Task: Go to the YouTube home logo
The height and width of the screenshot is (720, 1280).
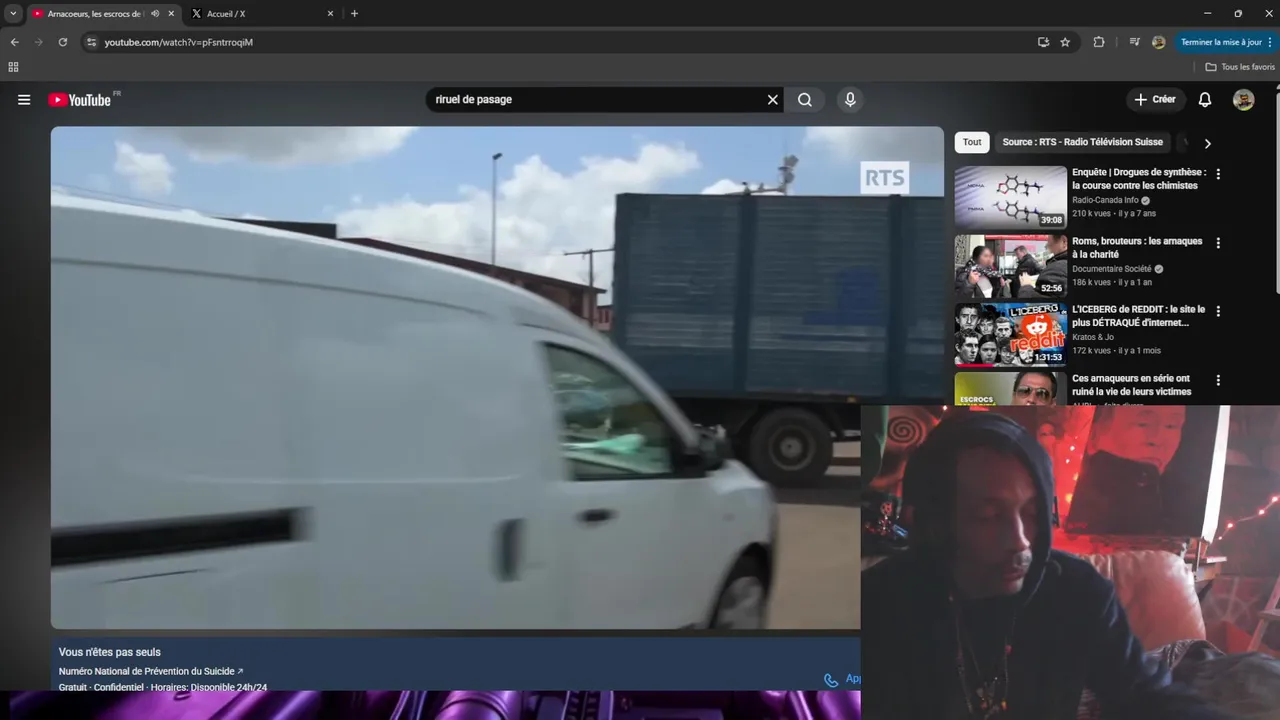Action: coord(80,100)
